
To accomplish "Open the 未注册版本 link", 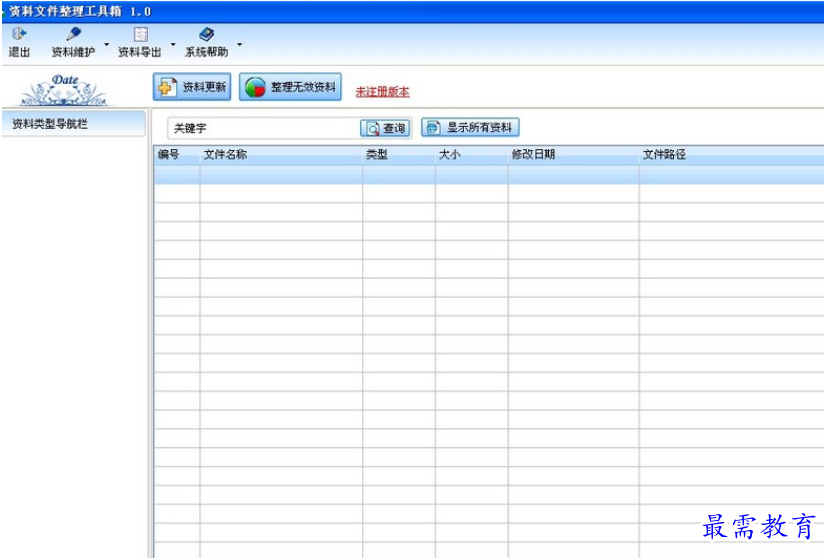I will click(x=383, y=91).
